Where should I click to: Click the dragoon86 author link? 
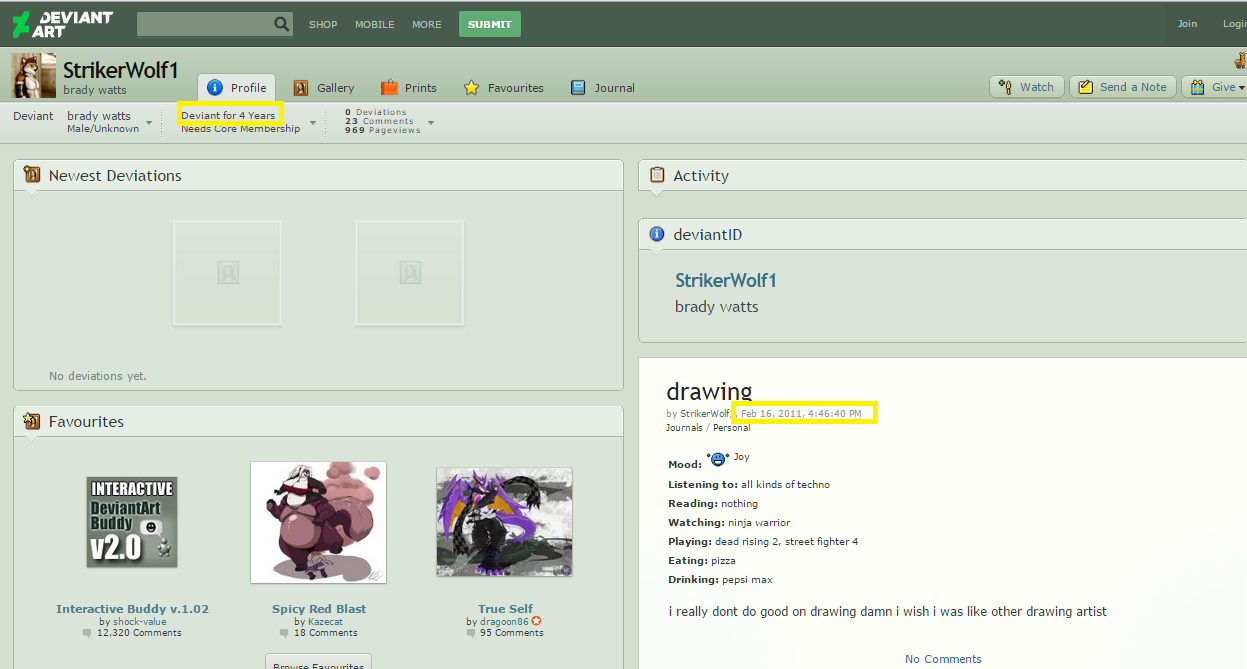click(504, 621)
